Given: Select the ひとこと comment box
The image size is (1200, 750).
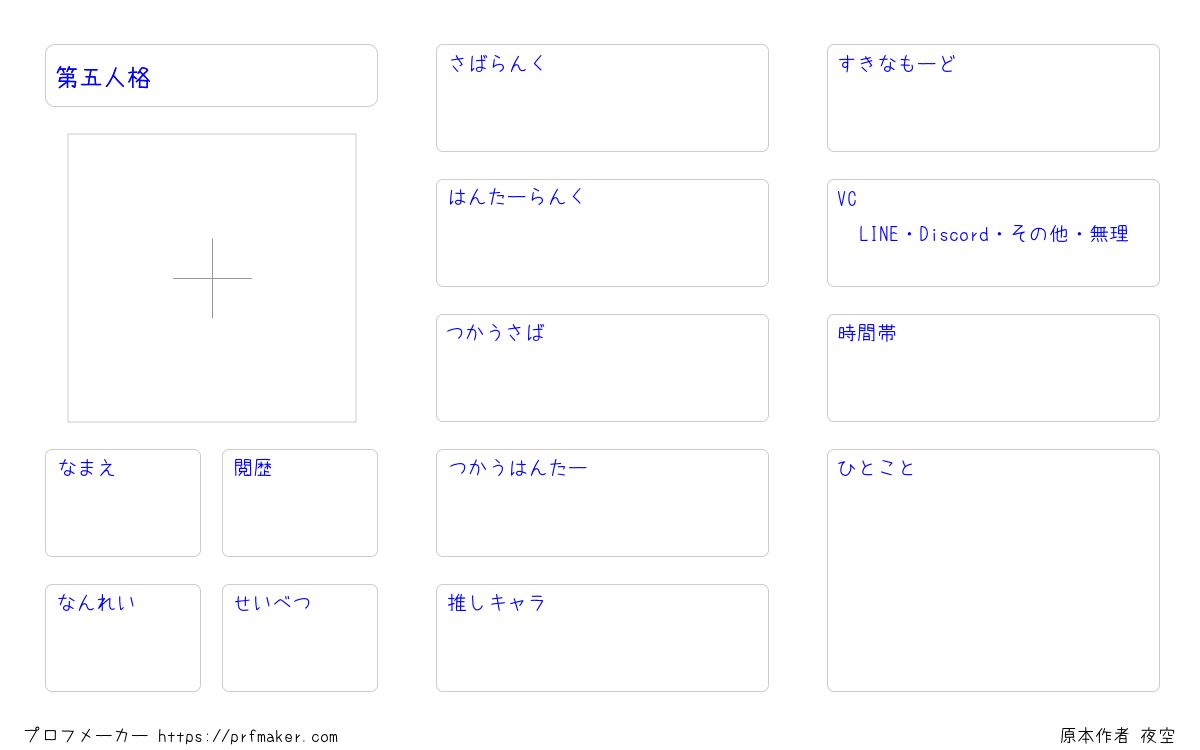Looking at the screenshot, I should (993, 570).
